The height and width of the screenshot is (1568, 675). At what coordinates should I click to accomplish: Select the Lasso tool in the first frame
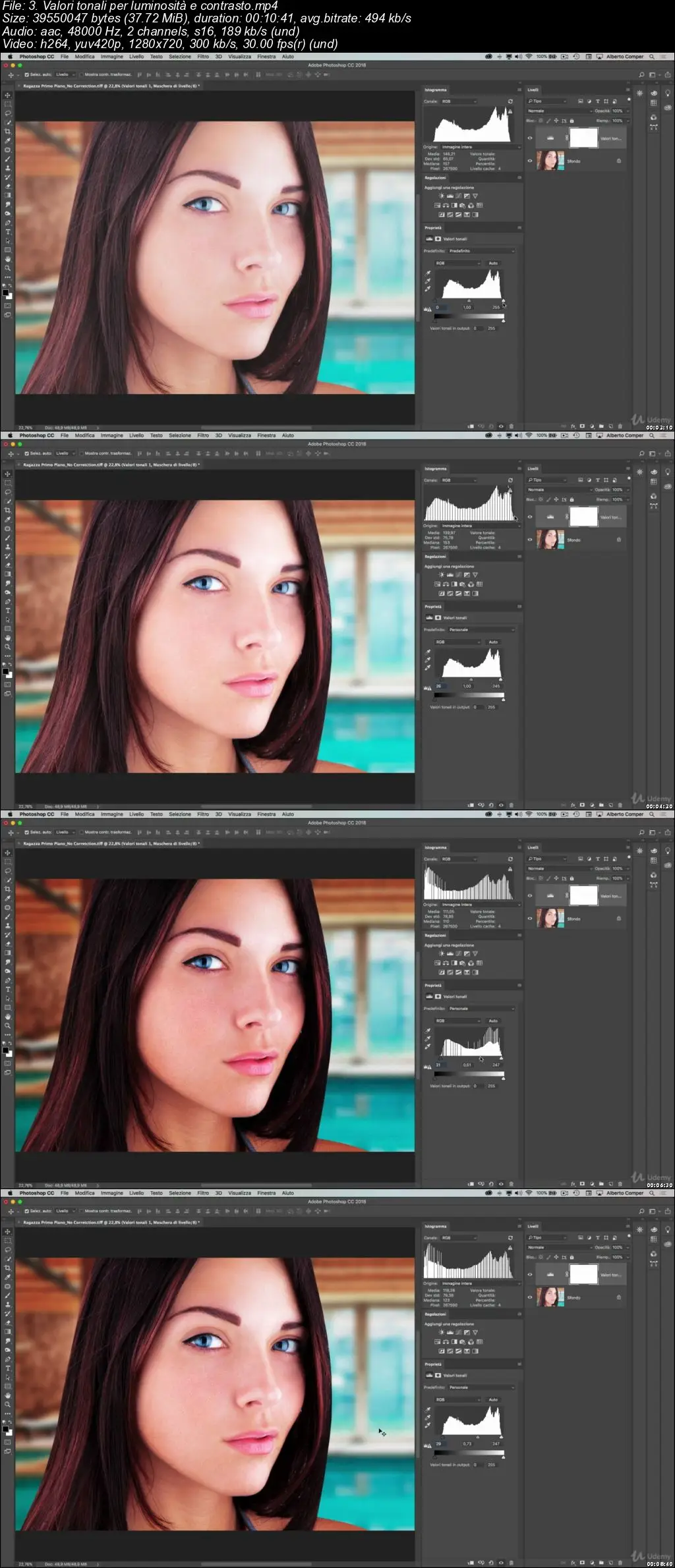tap(8, 113)
